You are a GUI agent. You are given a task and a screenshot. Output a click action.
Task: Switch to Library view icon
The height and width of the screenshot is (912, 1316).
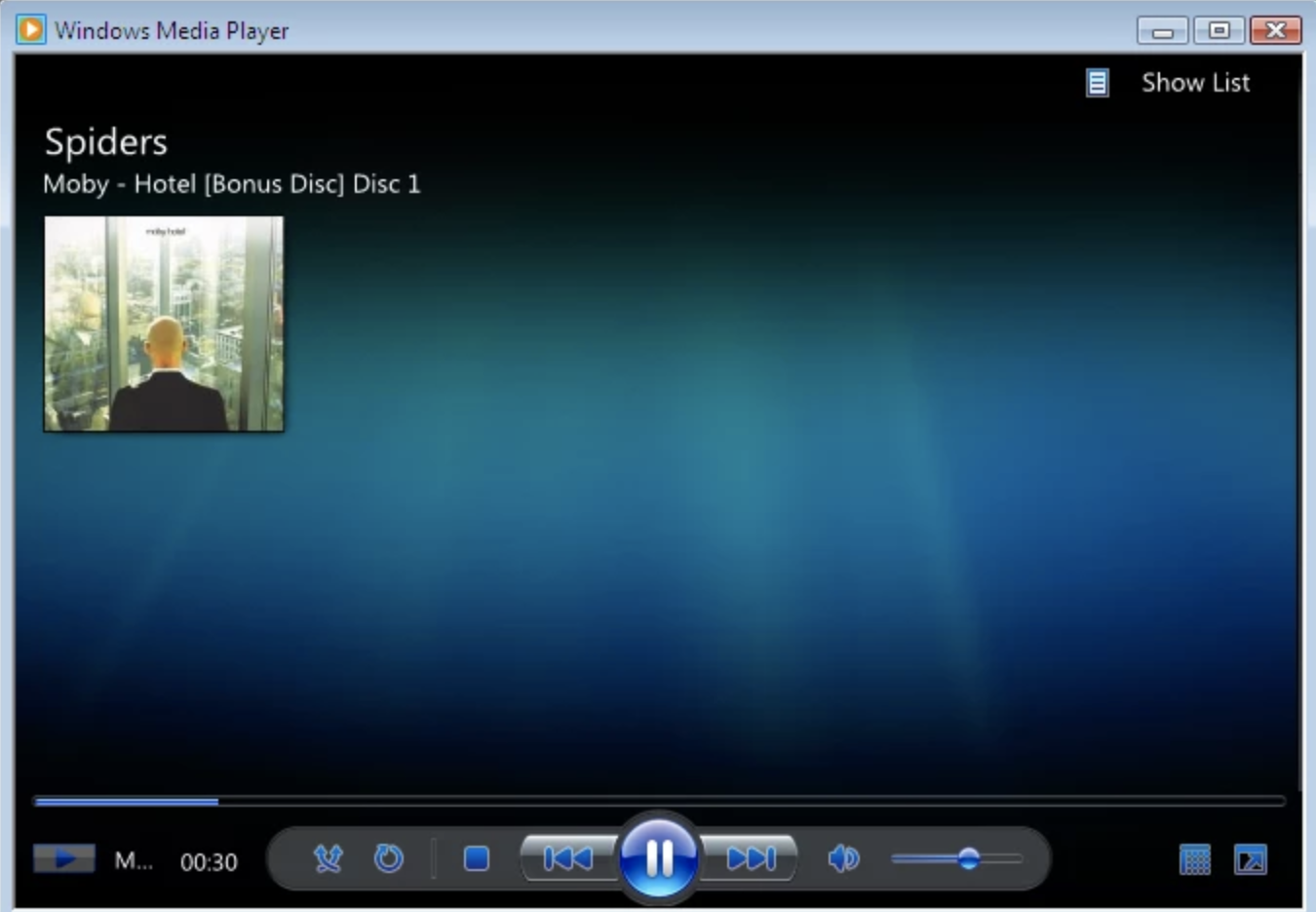[1194, 859]
